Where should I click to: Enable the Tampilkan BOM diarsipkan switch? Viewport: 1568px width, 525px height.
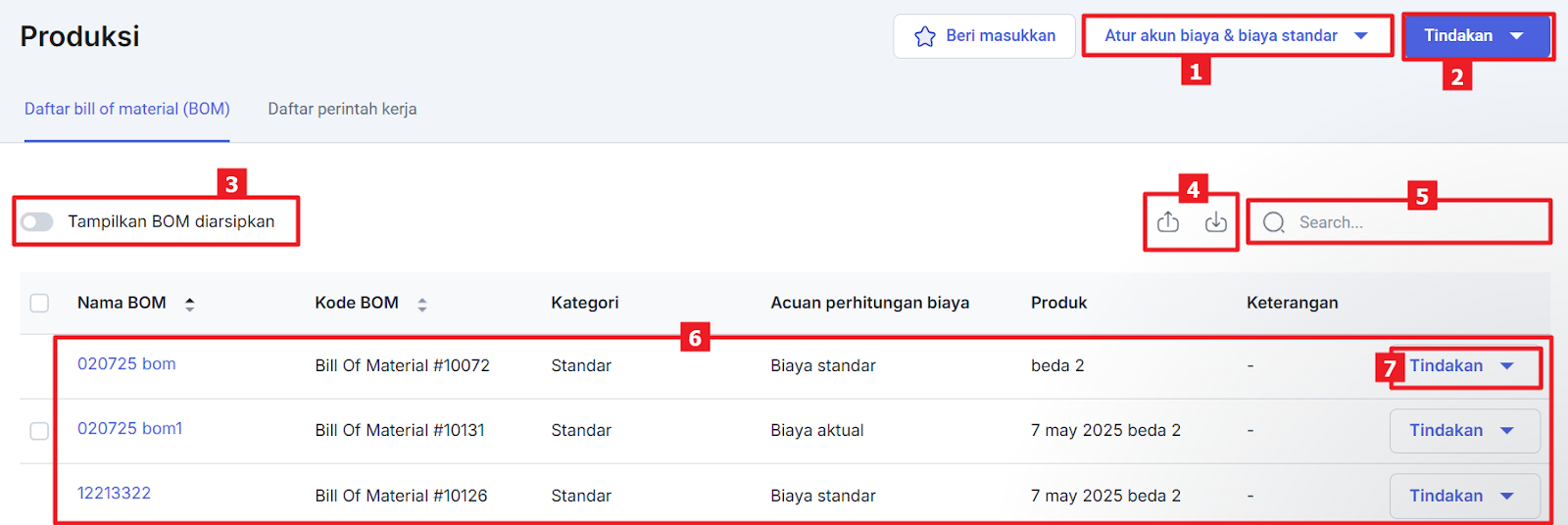[37, 222]
